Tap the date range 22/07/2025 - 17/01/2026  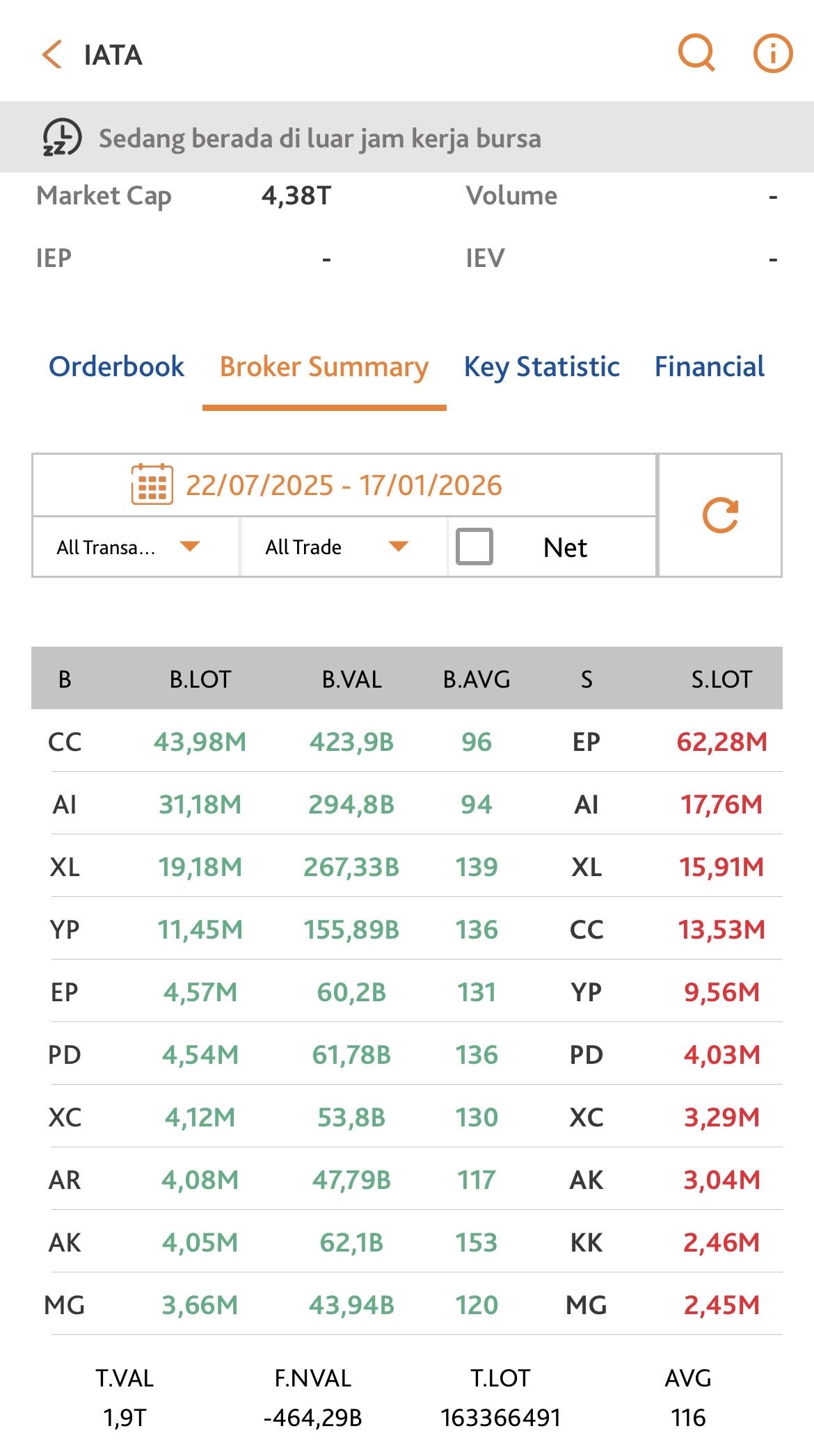[x=344, y=485]
